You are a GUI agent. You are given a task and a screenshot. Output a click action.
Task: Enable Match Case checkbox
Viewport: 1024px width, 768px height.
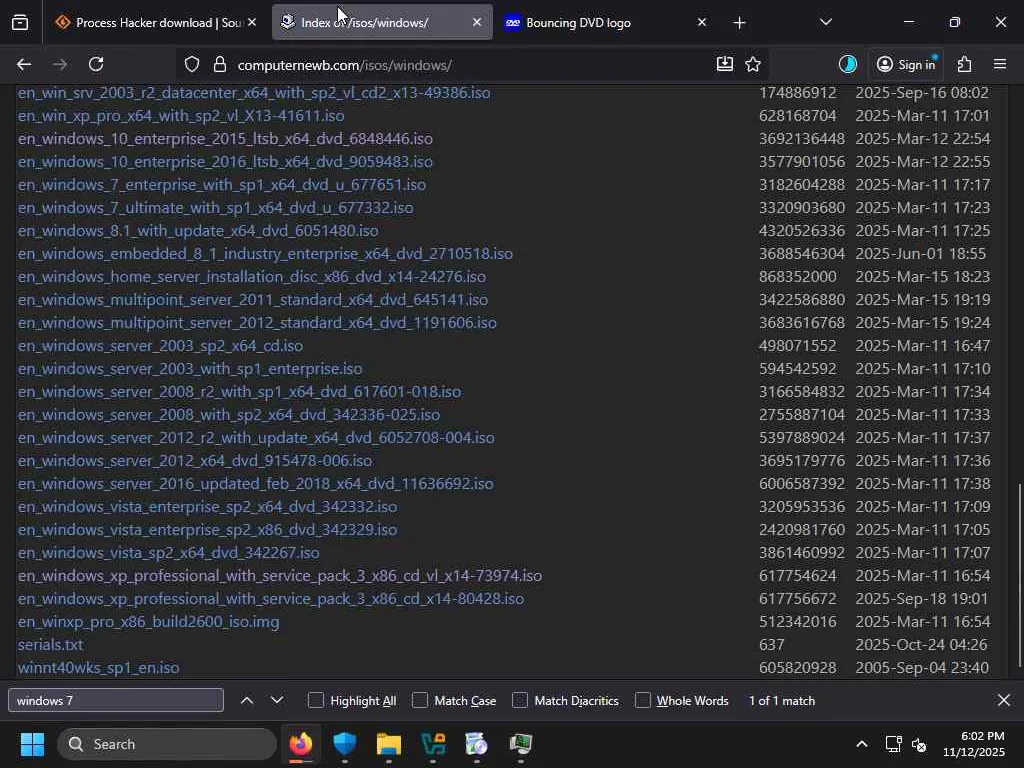click(x=420, y=700)
